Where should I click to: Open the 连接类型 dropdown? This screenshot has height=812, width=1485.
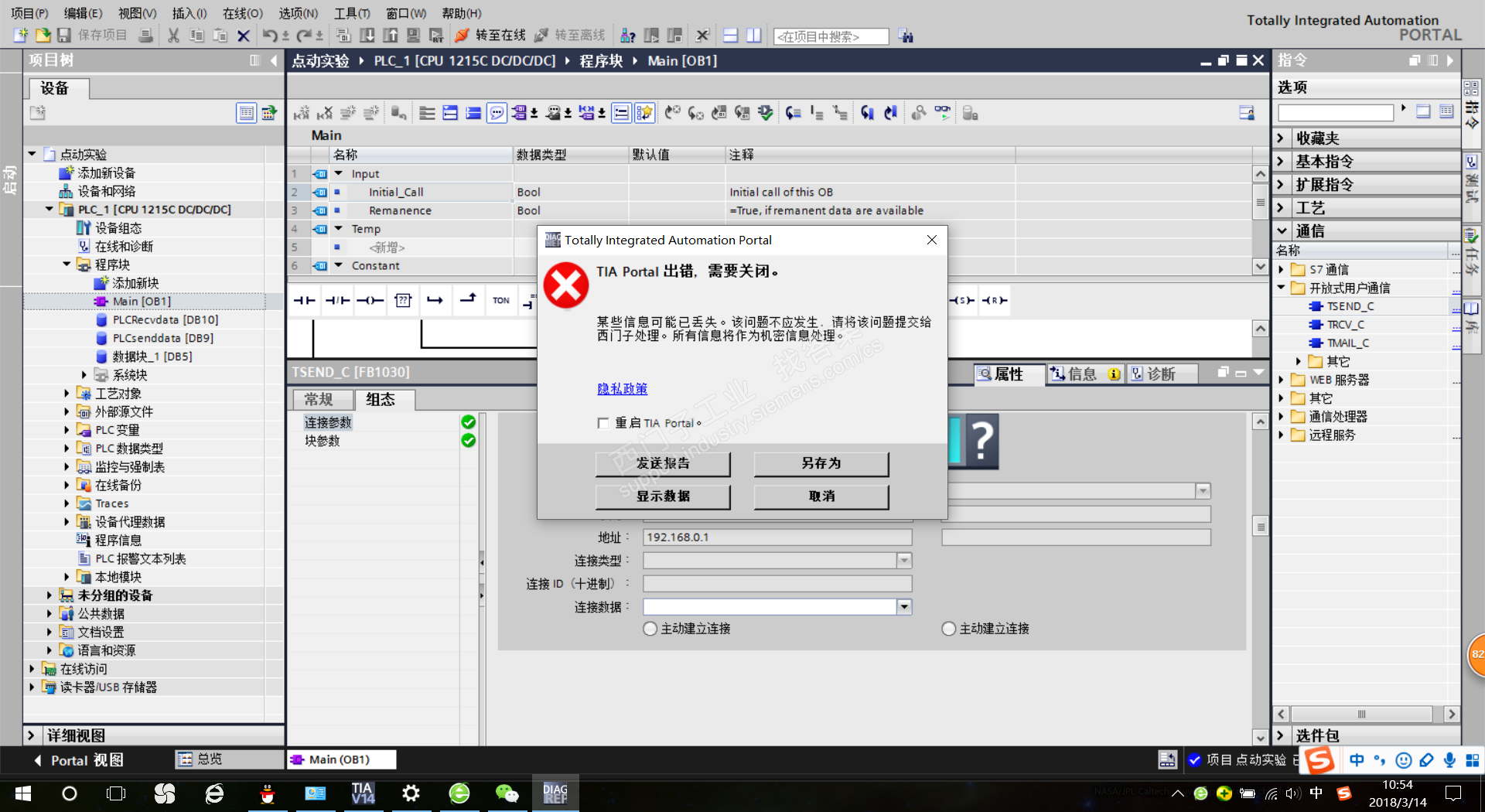coord(904,561)
